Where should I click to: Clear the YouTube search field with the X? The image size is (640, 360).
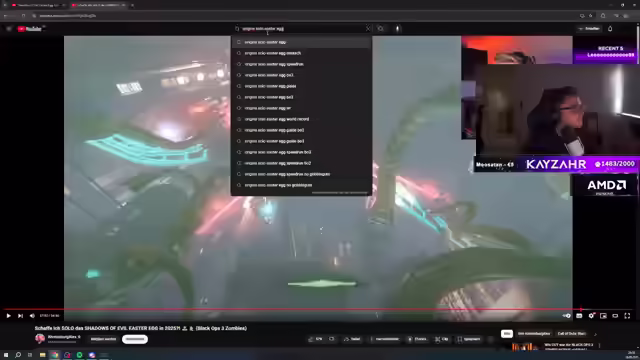coord(368,29)
